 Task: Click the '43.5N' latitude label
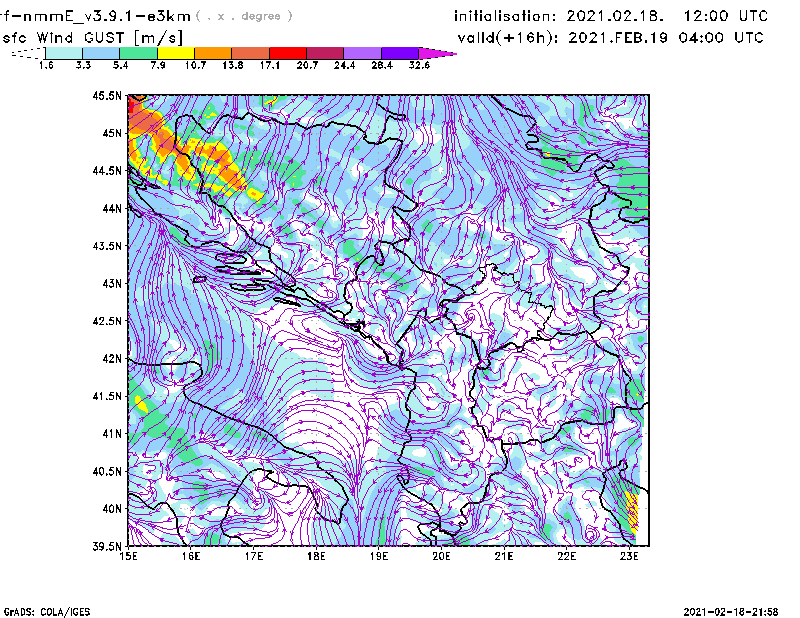(107, 245)
